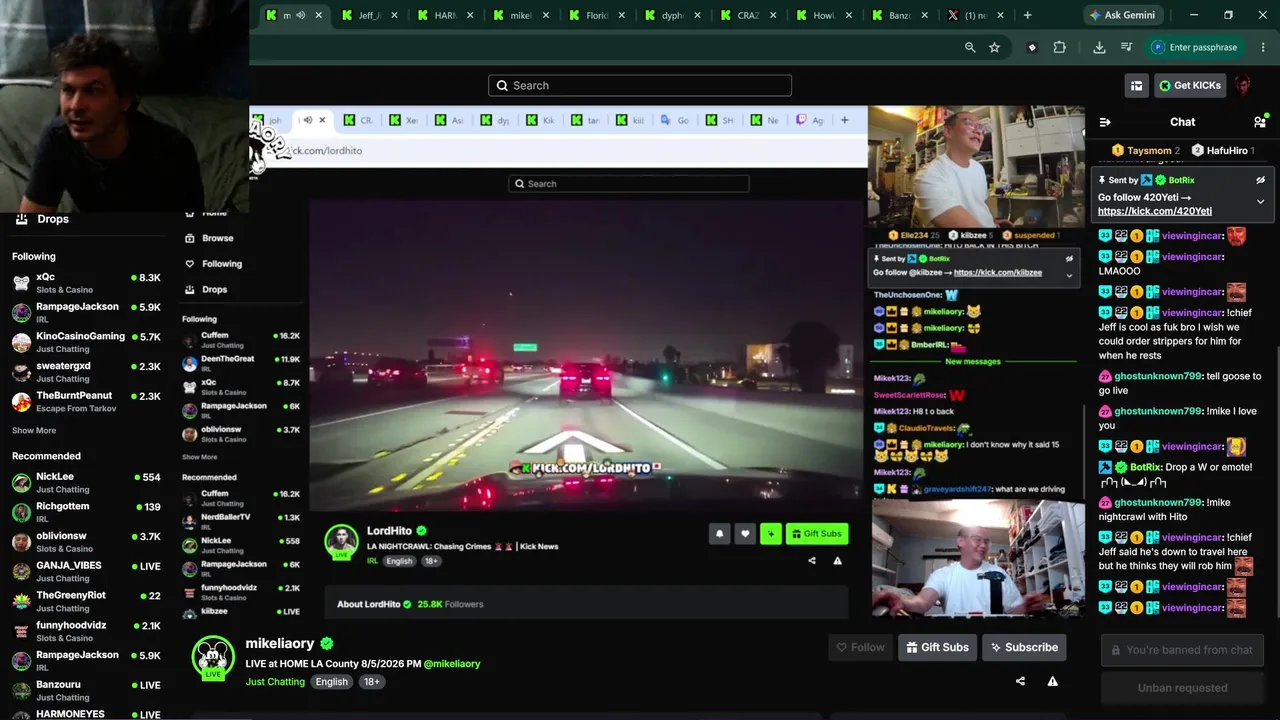
Task: Click the Kick search field beside Get KICKs
Action: pos(640,85)
